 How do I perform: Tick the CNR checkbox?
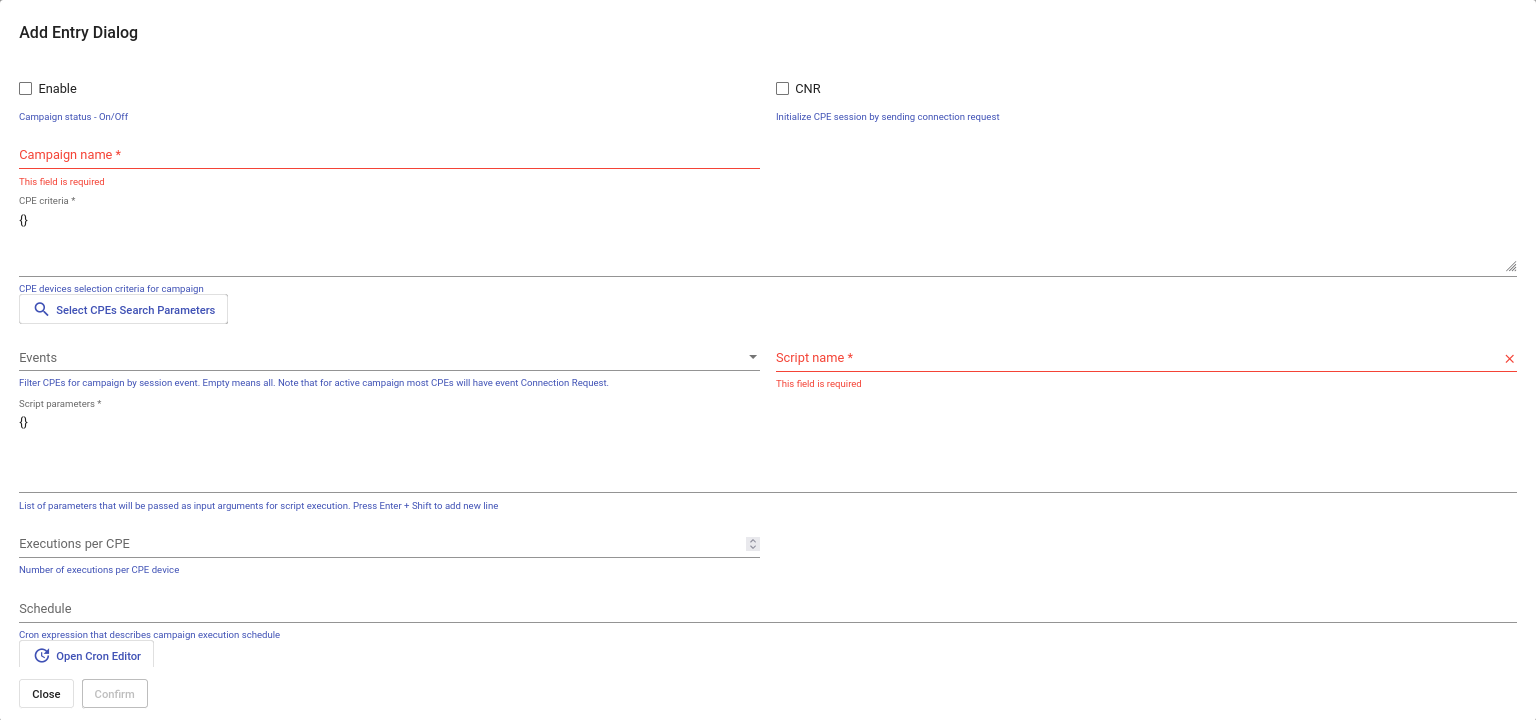point(783,89)
